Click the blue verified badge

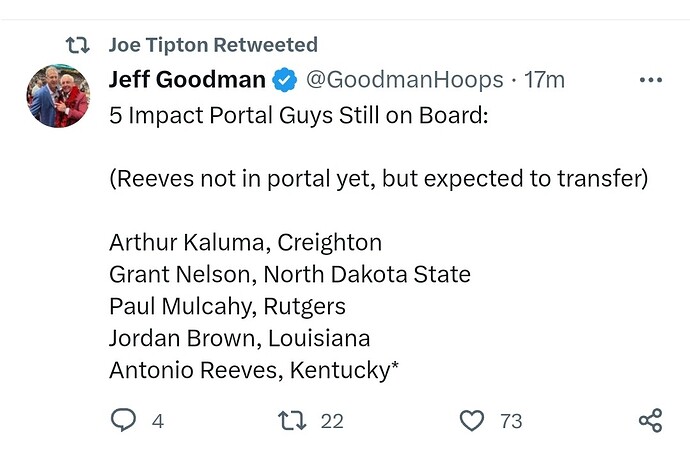[285, 80]
